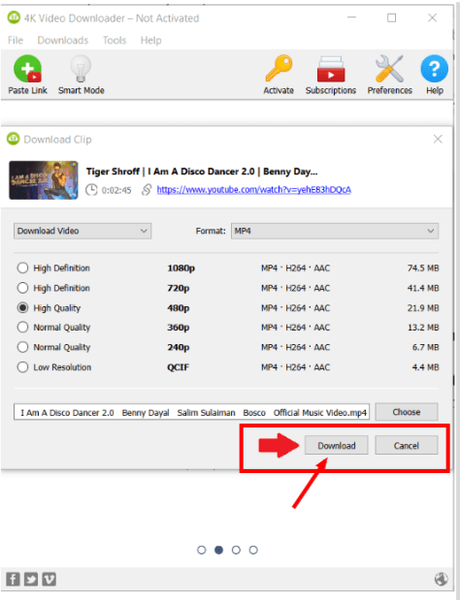
Task: Open the Downloads menu
Action: pyautogui.click(x=63, y=40)
